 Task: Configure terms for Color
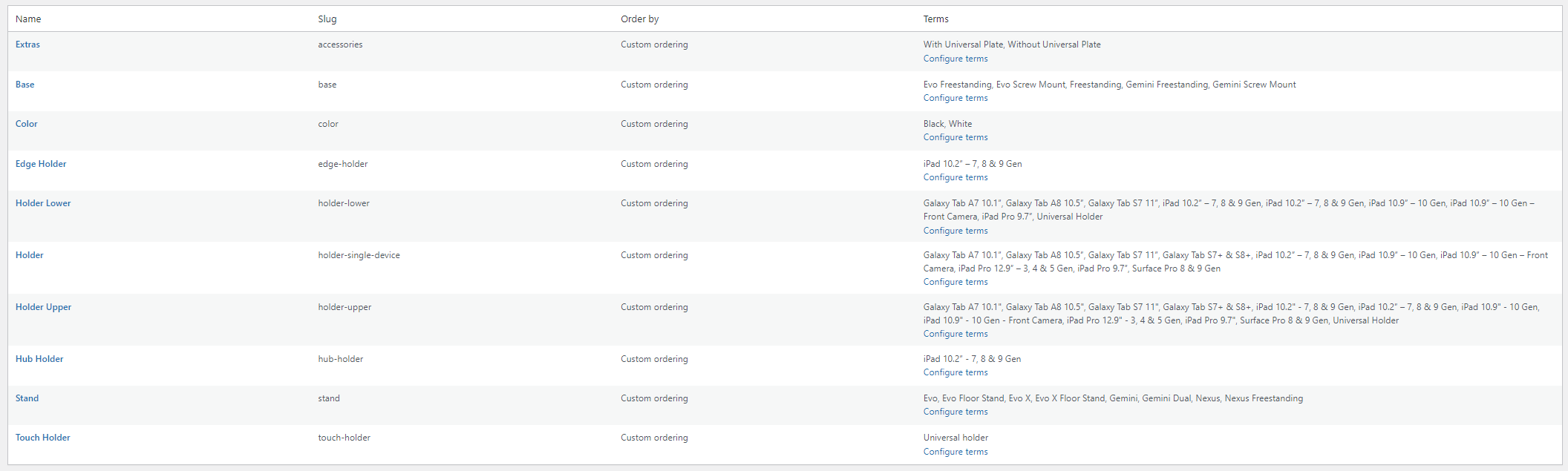[x=955, y=137]
